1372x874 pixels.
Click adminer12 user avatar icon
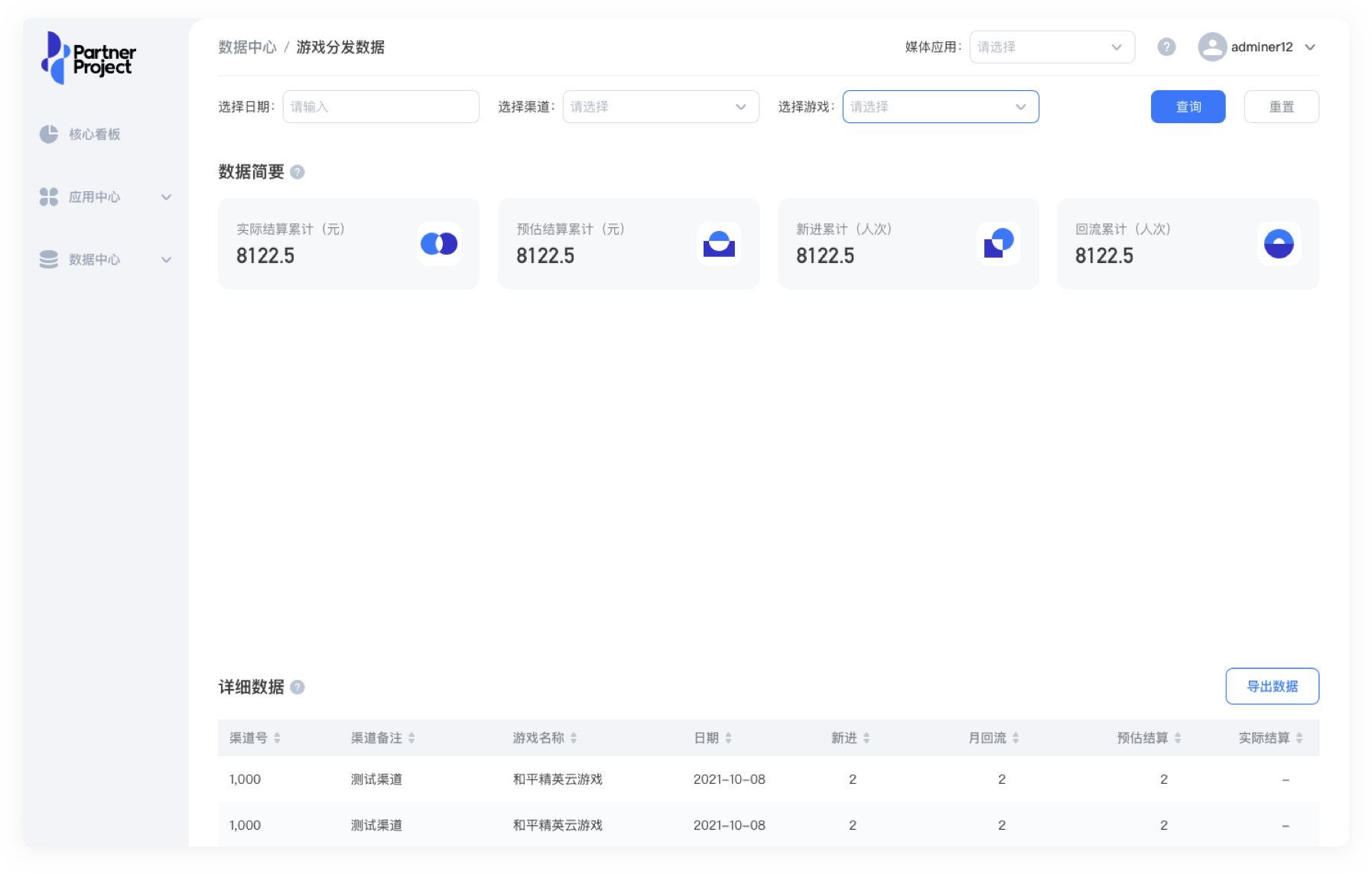(x=1212, y=47)
